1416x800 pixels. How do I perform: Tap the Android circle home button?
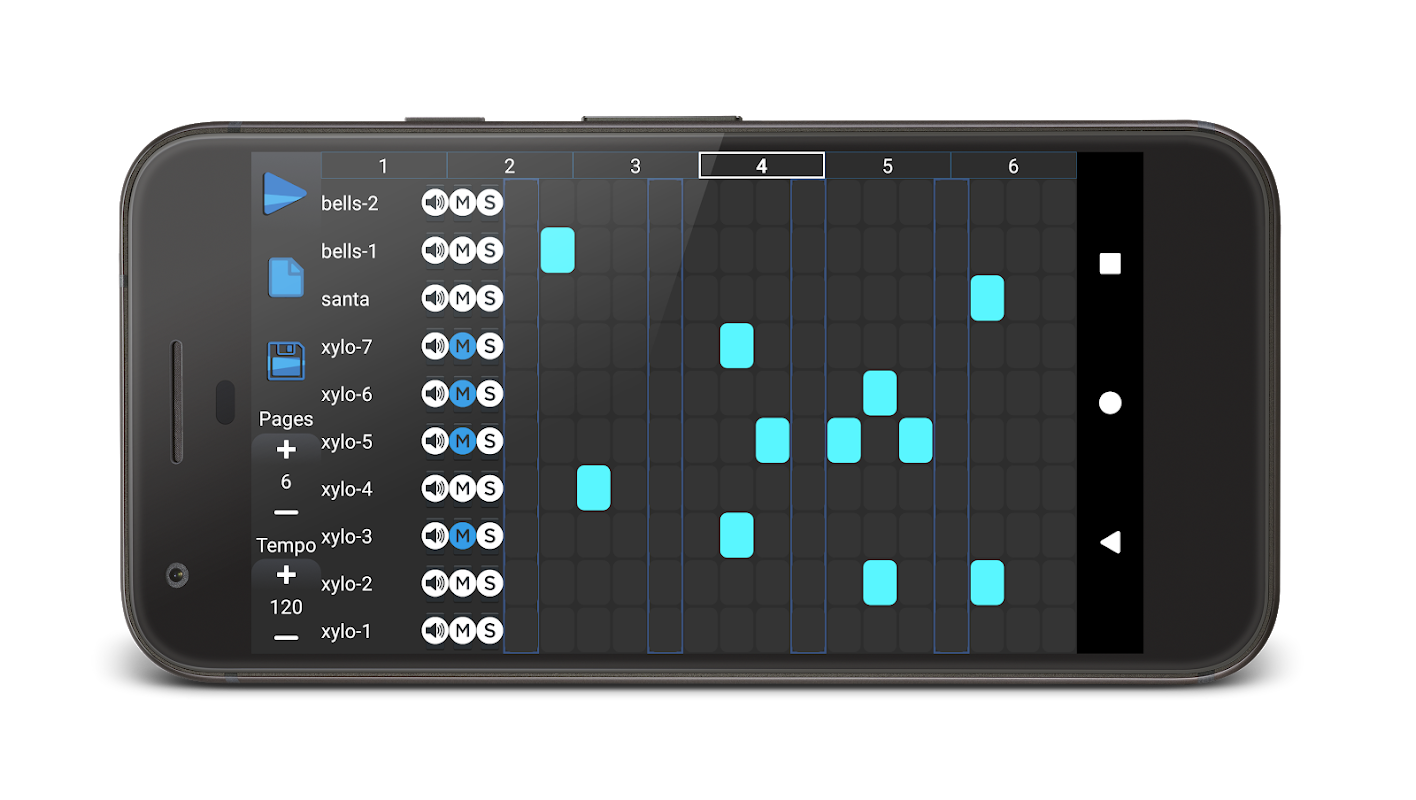pyautogui.click(x=1110, y=403)
